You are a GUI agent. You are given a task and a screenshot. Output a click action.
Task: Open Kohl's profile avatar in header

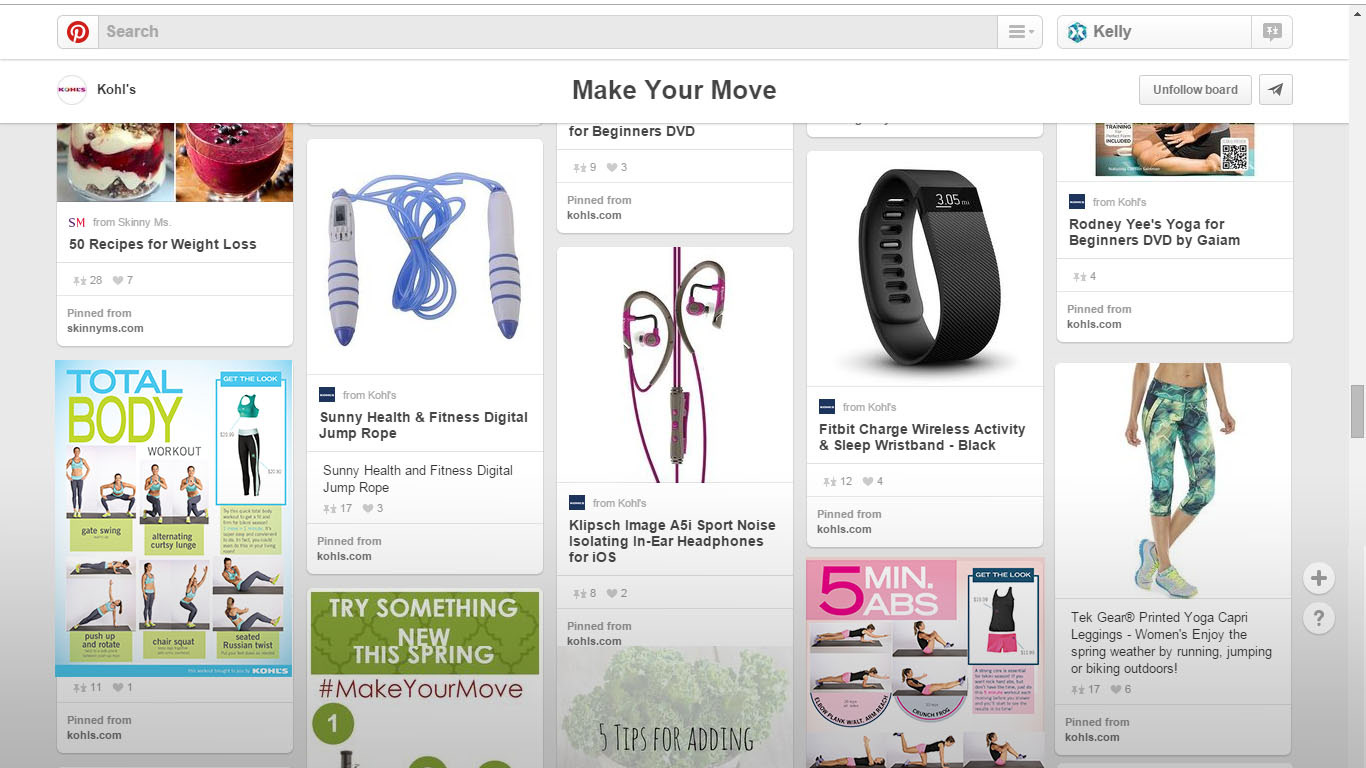coord(72,90)
